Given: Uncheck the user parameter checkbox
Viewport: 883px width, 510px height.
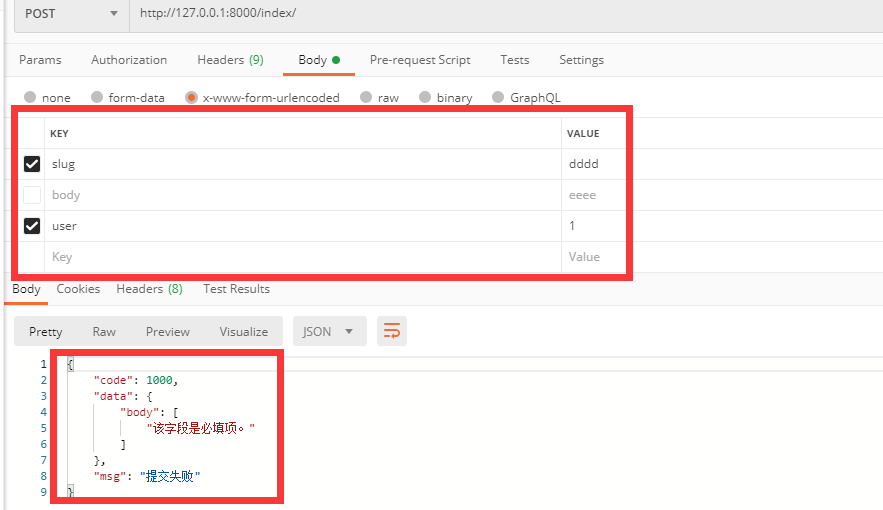Looking at the screenshot, I should (x=32, y=226).
